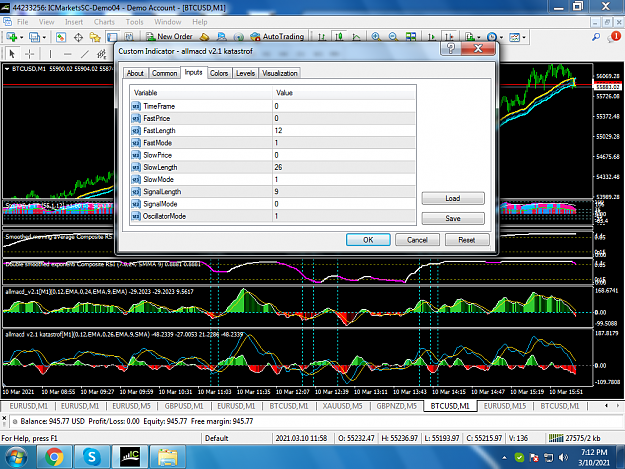
Task: Toggle the Auto Scroll chart icon
Action: coord(431,37)
